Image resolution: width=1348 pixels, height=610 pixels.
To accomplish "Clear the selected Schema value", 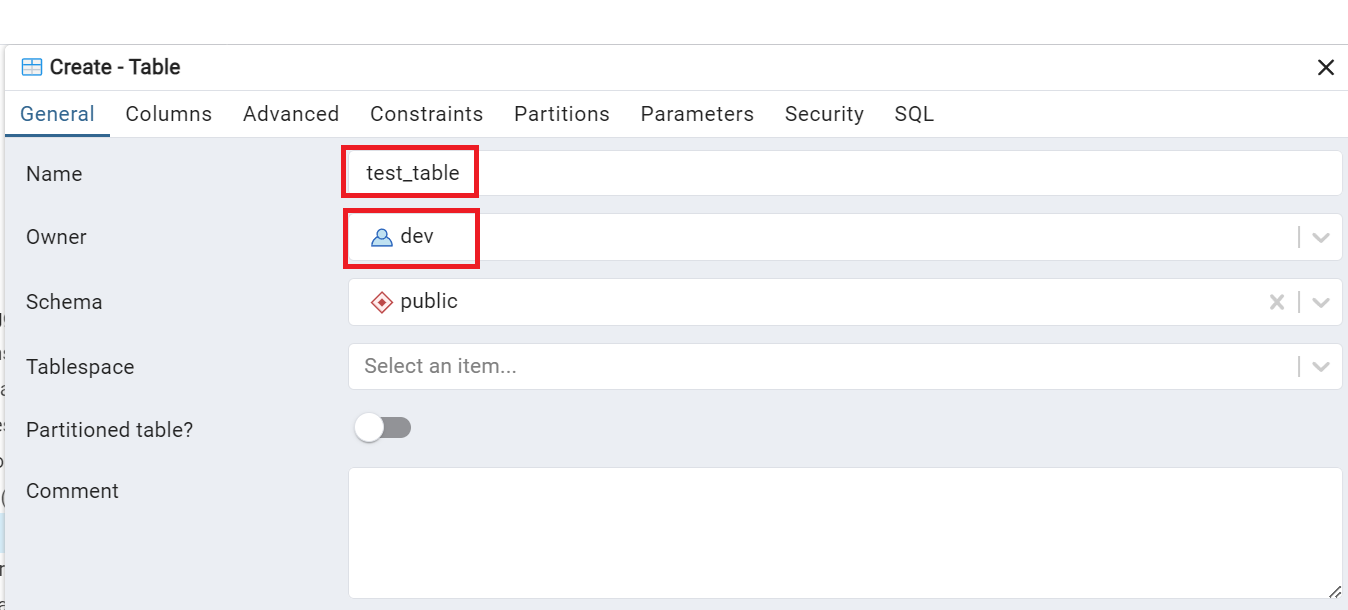I will click(x=1276, y=302).
